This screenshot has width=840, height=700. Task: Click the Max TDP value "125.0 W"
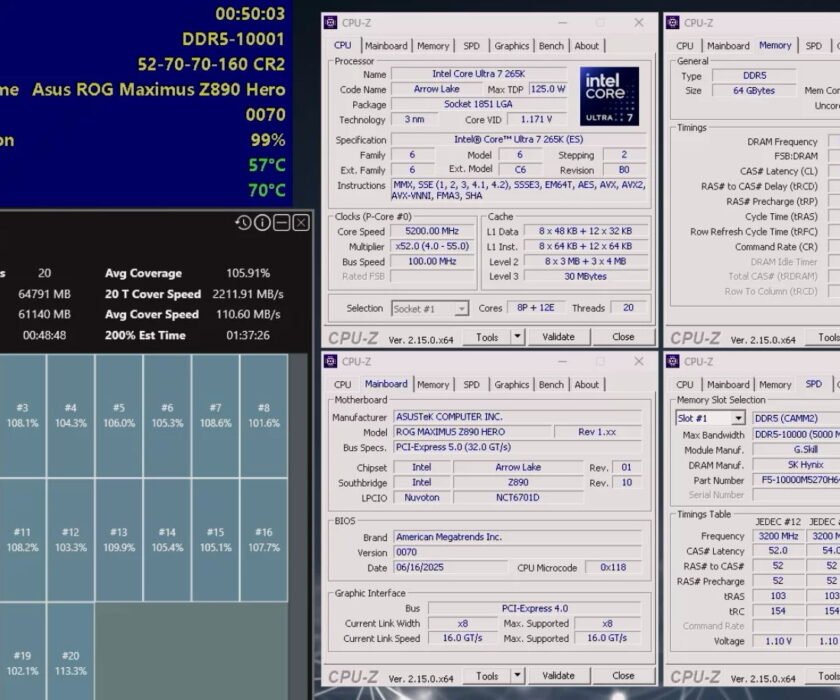[x=548, y=89]
